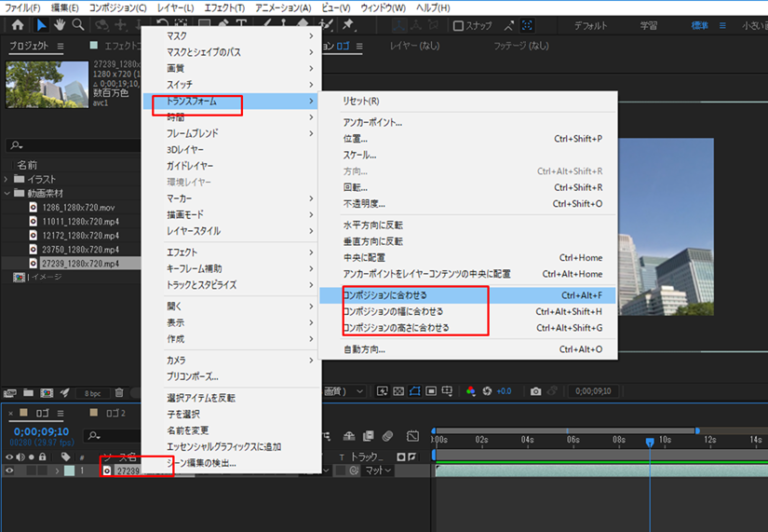Select the Type (T) tool
Image resolution: width=768 pixels, height=532 pixels.
pyautogui.click(x=241, y=25)
